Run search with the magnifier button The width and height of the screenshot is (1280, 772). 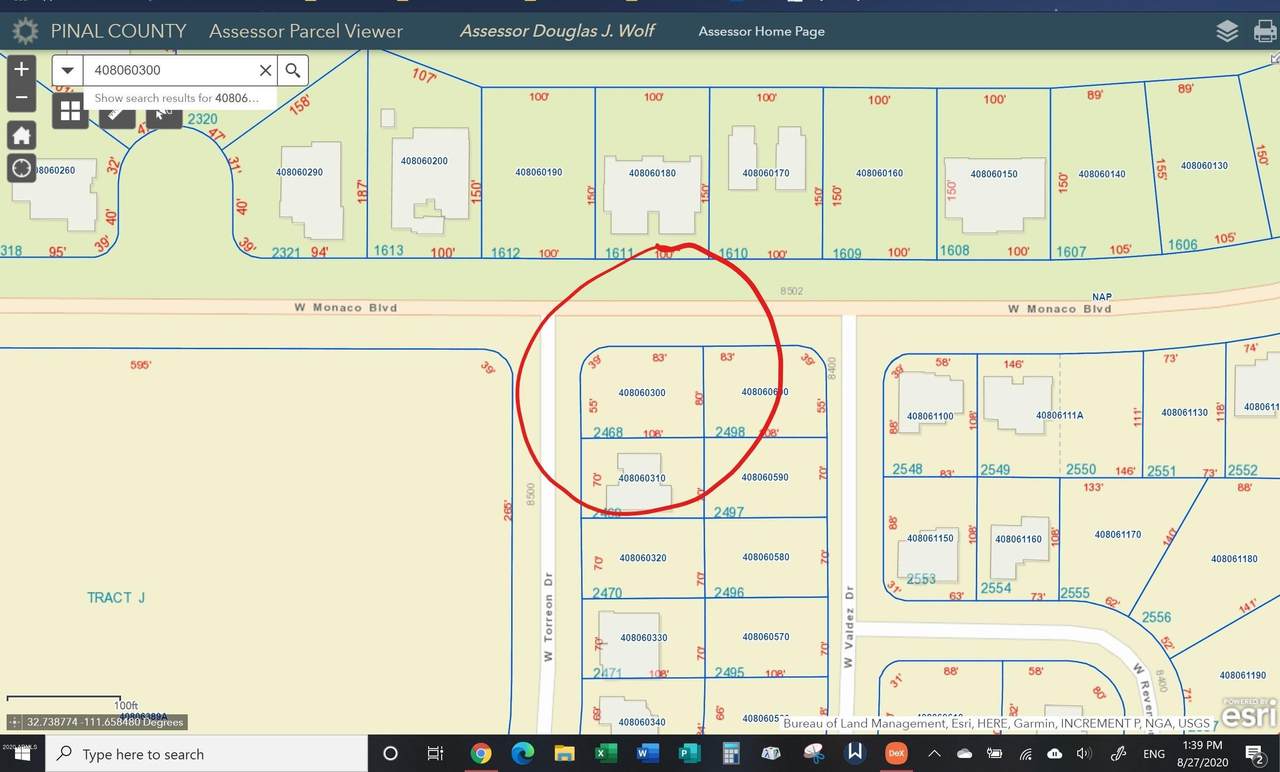293,70
